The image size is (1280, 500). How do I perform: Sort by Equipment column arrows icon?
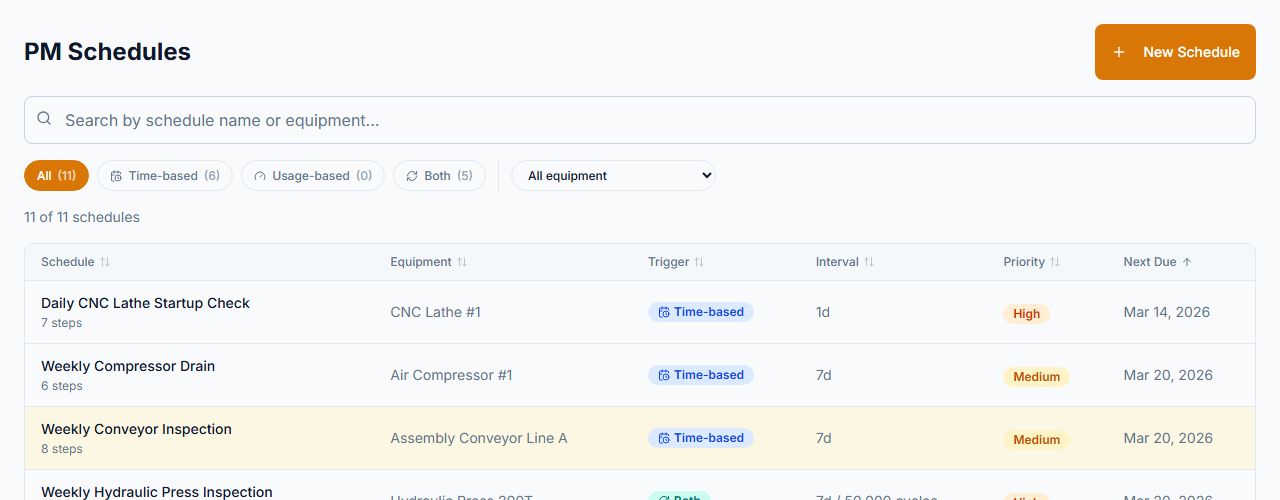coord(462,262)
